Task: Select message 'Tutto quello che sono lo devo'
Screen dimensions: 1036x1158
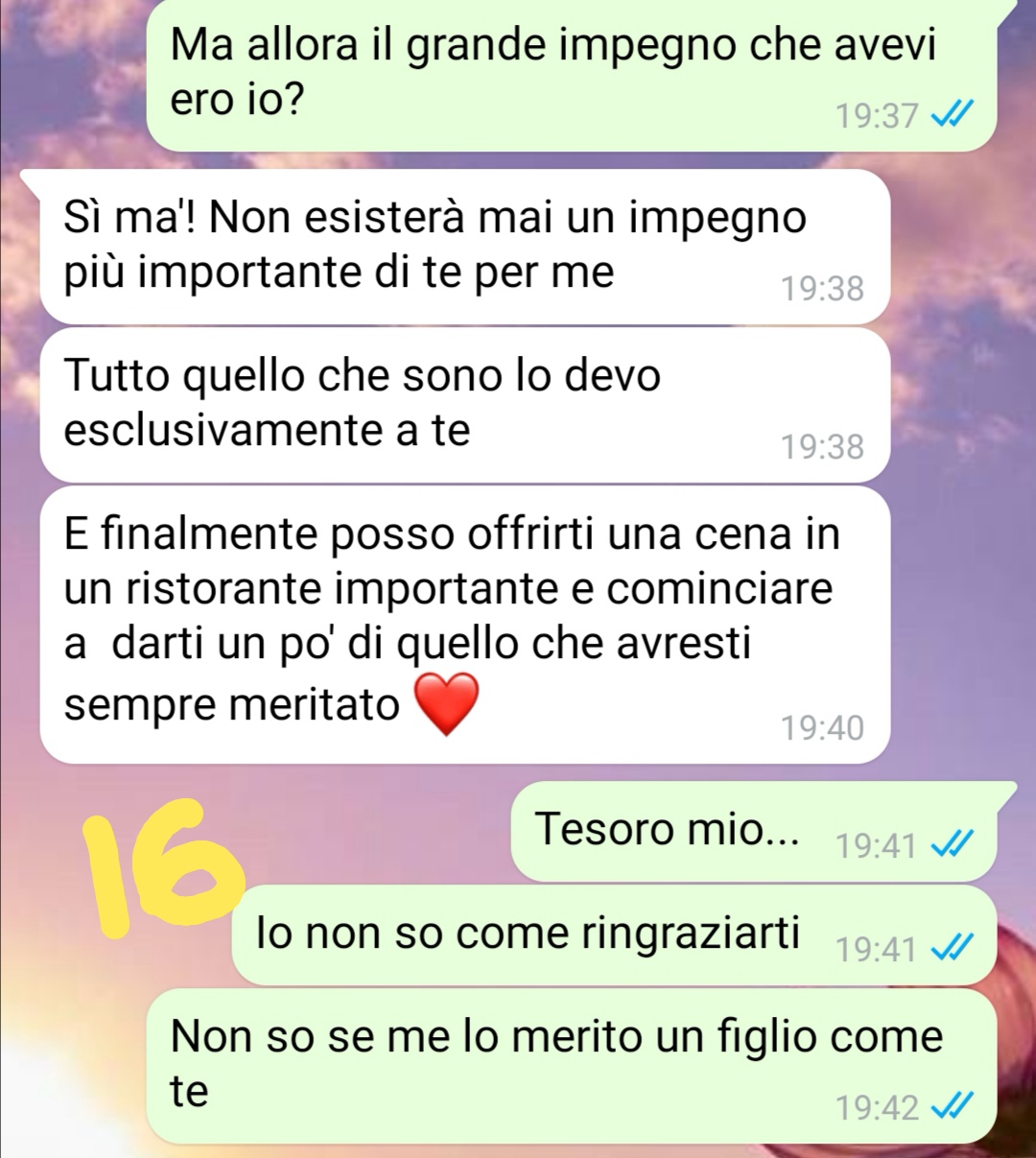Action: (464, 405)
